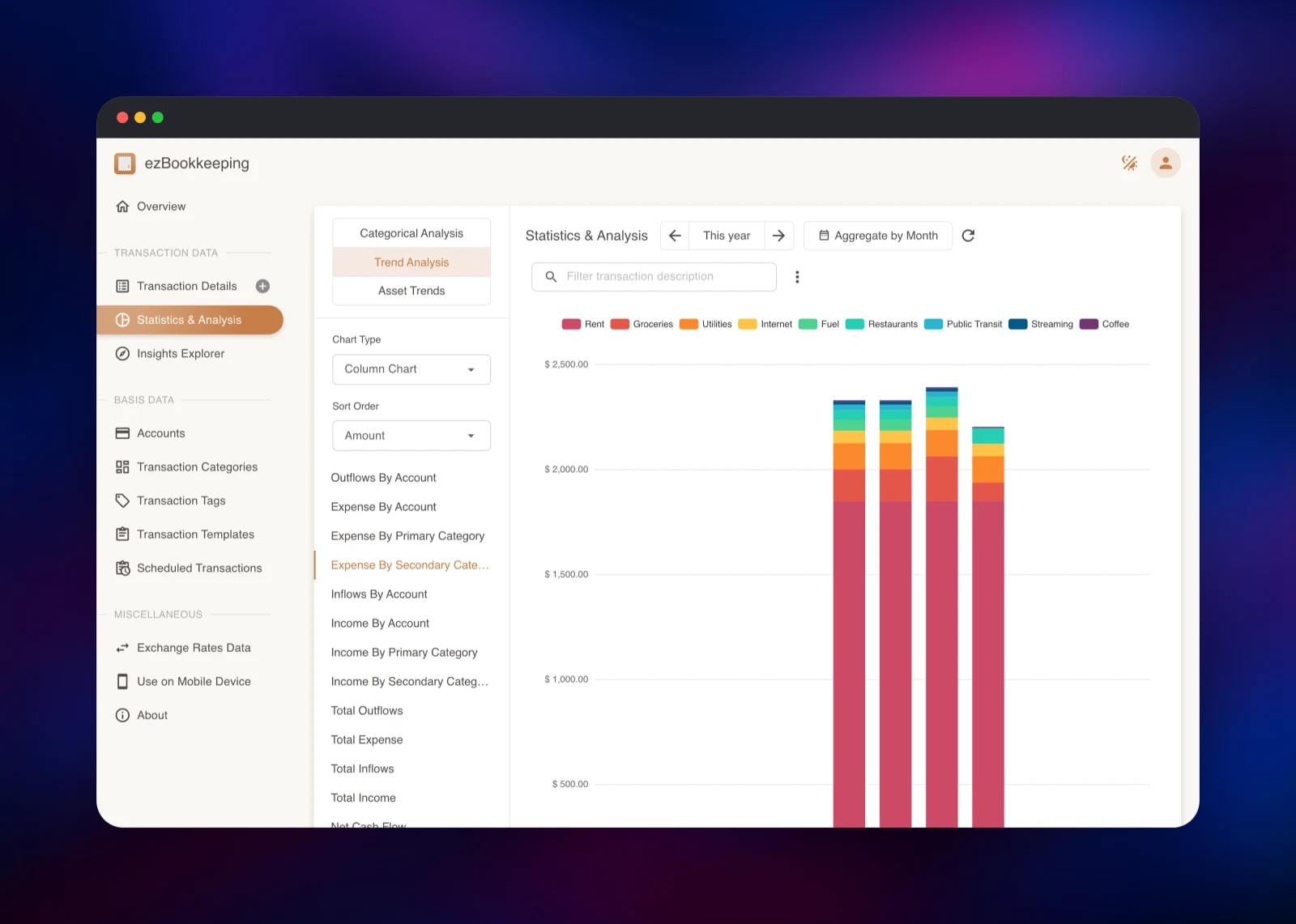The image size is (1296, 924).
Task: Open the Aggregate by Month selector
Action: point(878,236)
